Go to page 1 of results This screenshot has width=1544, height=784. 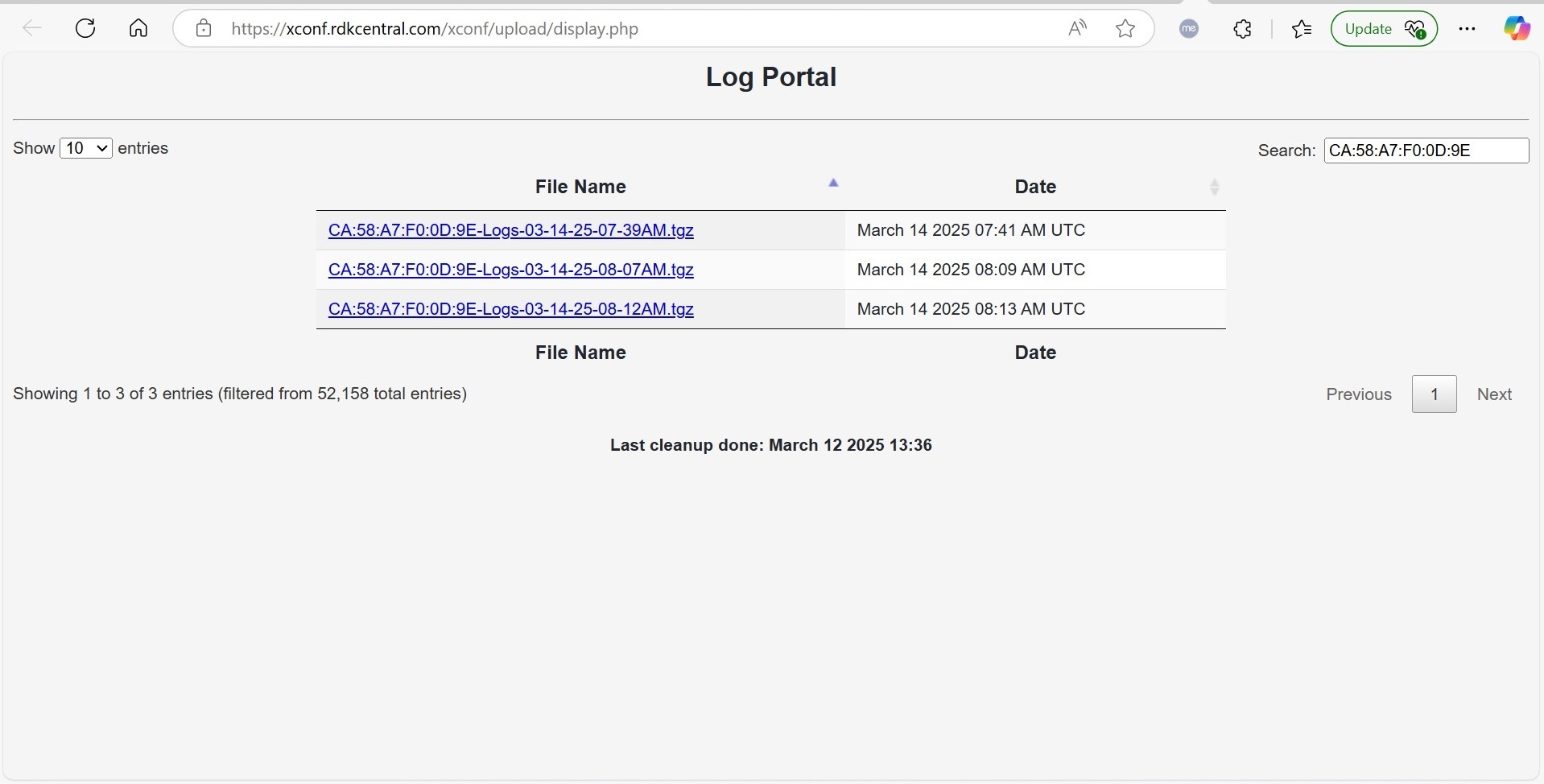point(1434,394)
